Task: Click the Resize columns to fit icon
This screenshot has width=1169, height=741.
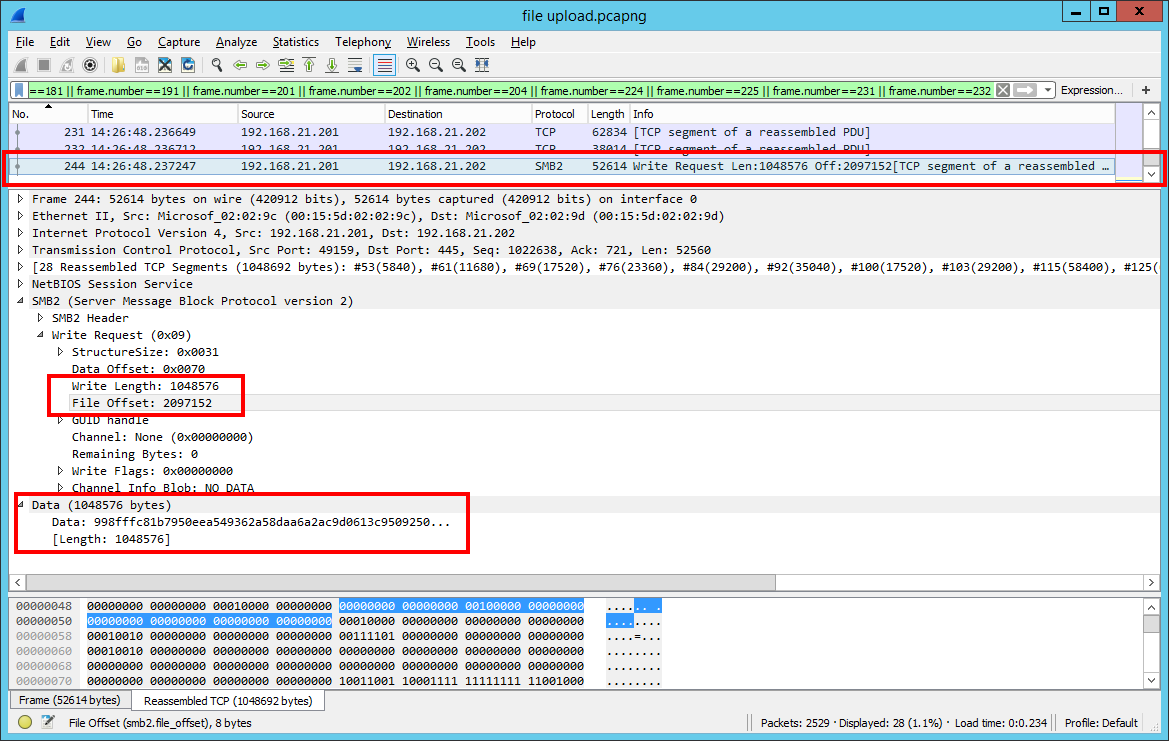Action: pyautogui.click(x=482, y=66)
